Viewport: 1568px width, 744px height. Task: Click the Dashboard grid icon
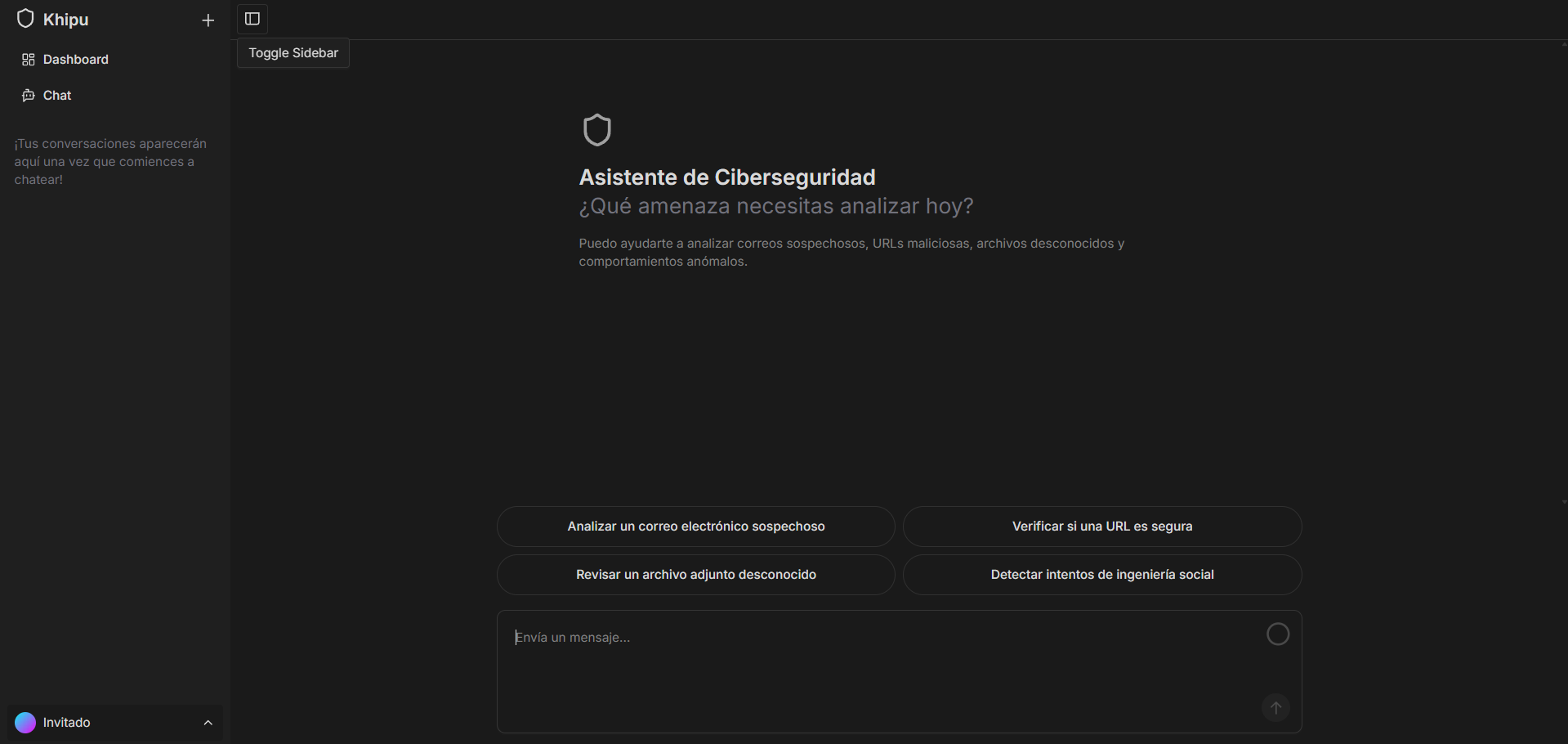[x=29, y=60]
